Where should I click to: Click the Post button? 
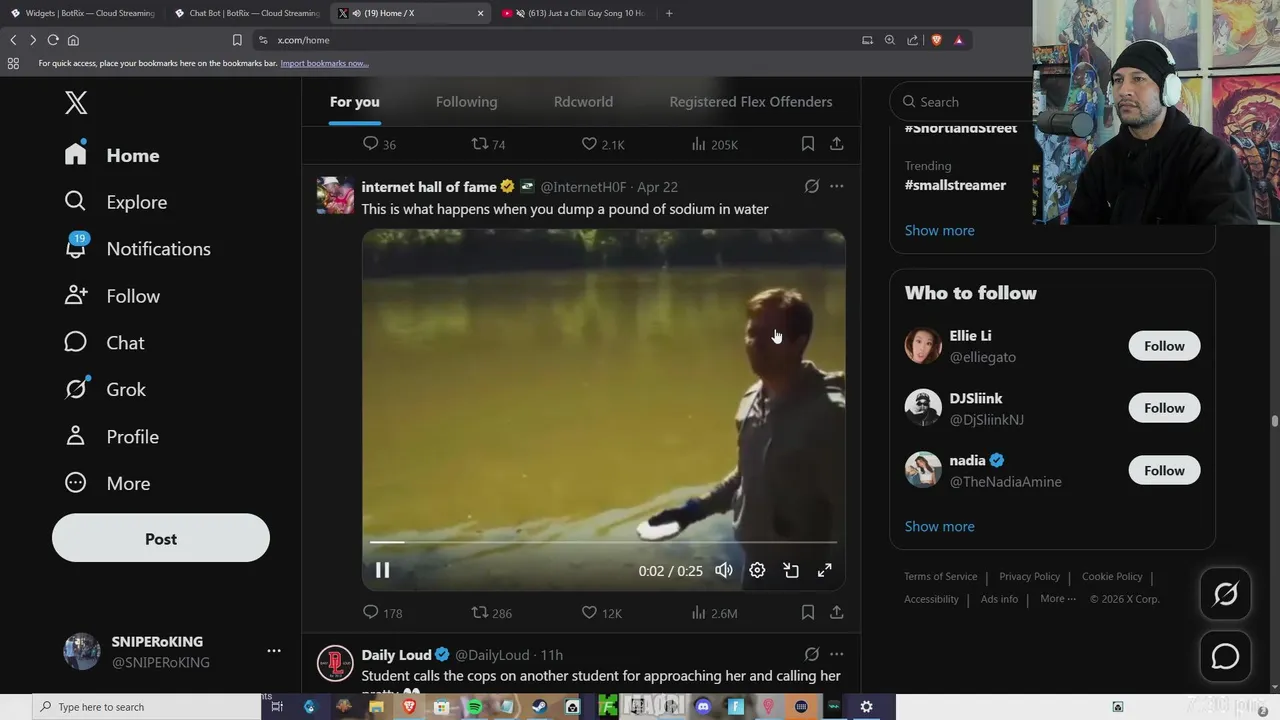pyautogui.click(x=161, y=538)
